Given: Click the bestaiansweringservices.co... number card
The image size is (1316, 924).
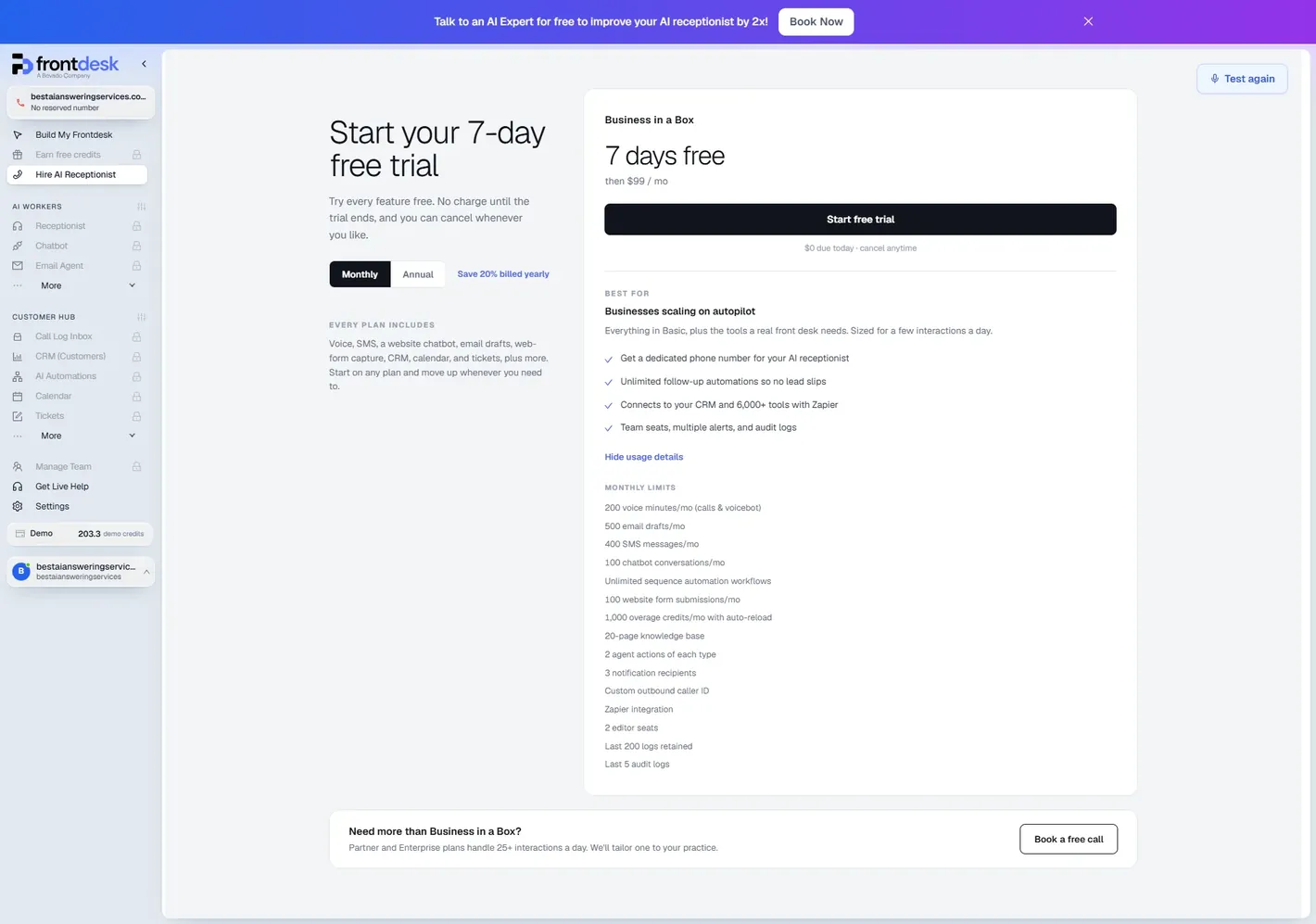Looking at the screenshot, I should [81, 102].
